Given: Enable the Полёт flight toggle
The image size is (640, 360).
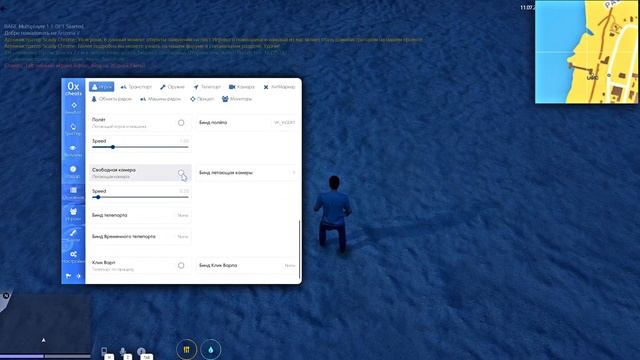Looking at the screenshot, I should [181, 123].
